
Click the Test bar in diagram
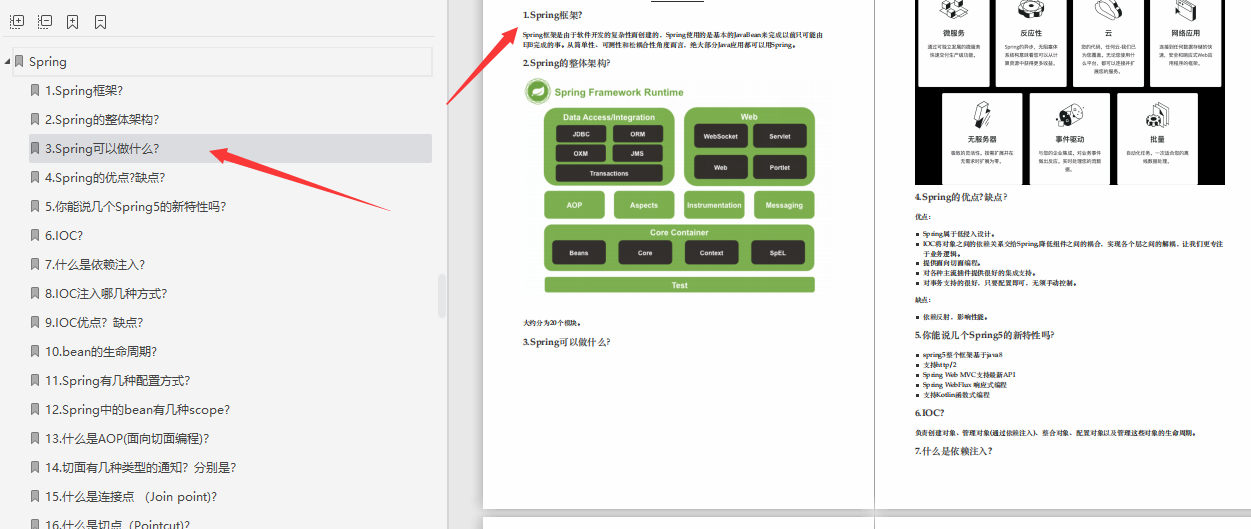[x=679, y=285]
